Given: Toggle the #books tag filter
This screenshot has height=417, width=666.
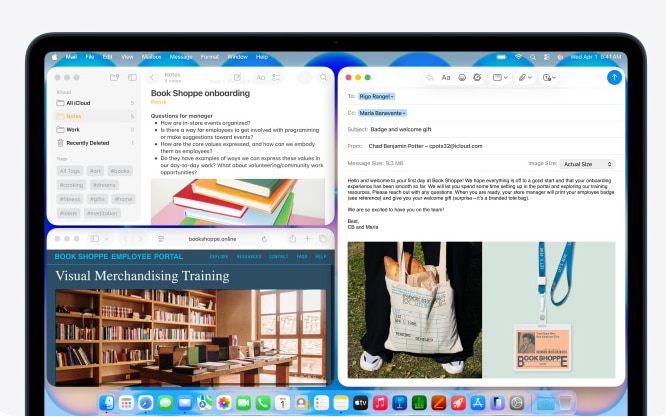Looking at the screenshot, I should pos(120,171).
